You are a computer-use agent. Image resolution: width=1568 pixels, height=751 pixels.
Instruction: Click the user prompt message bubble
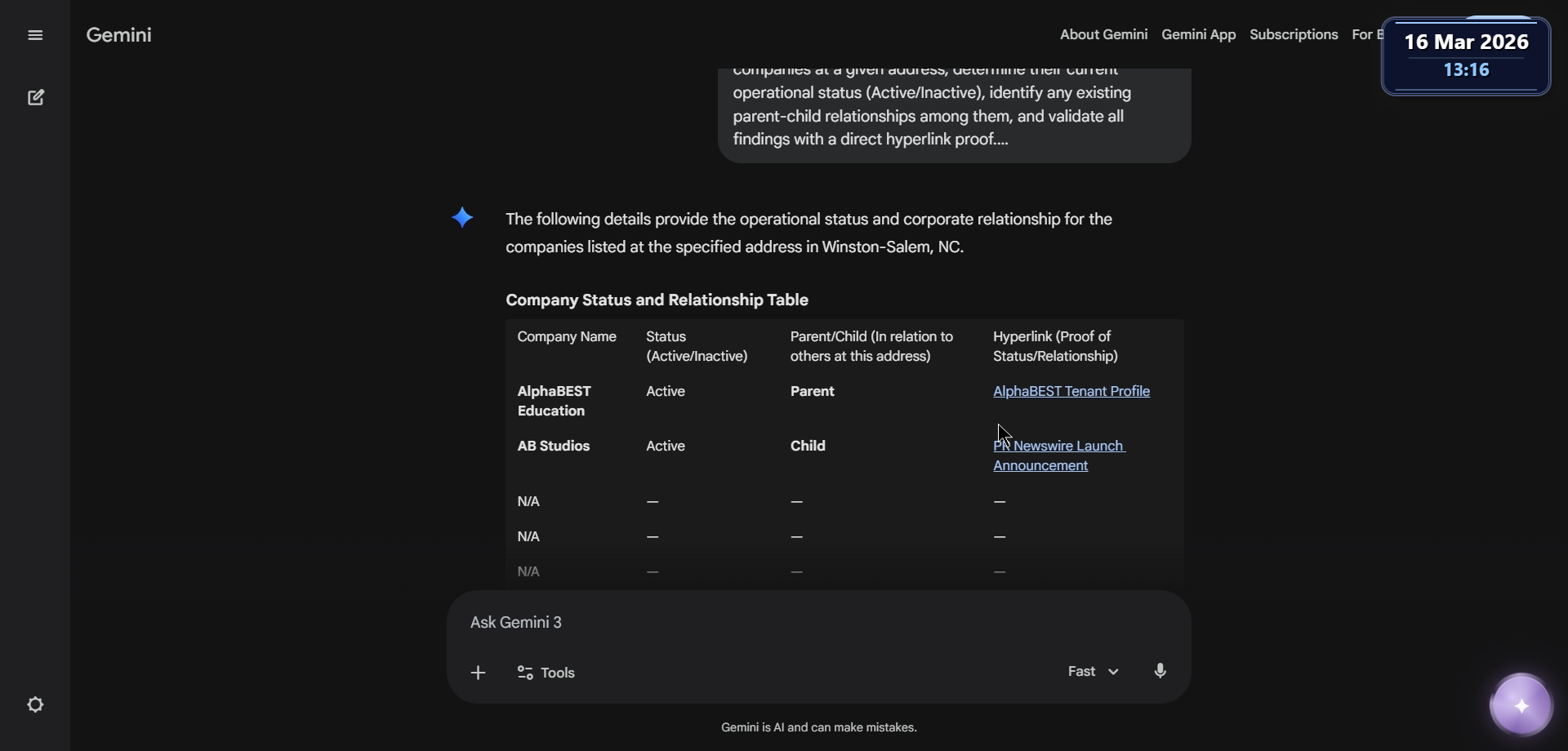pos(954,114)
